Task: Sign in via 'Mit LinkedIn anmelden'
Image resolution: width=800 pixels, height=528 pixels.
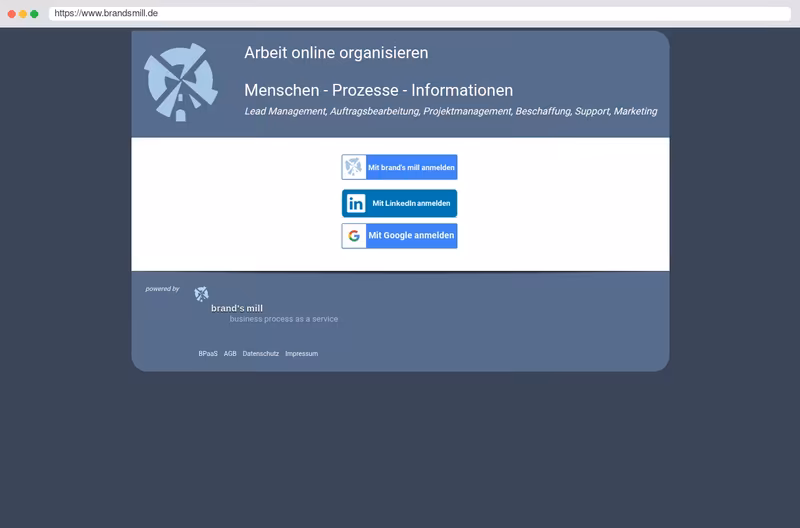Action: point(399,203)
